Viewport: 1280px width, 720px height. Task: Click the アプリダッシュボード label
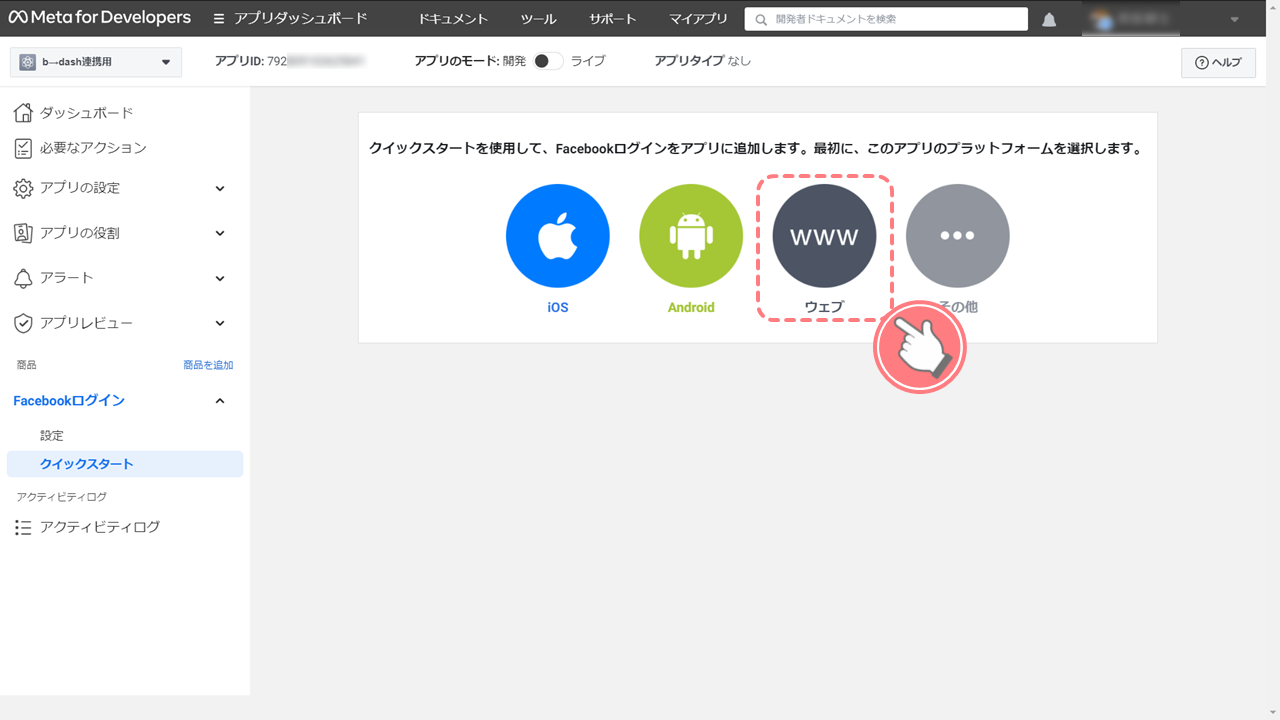(x=300, y=19)
